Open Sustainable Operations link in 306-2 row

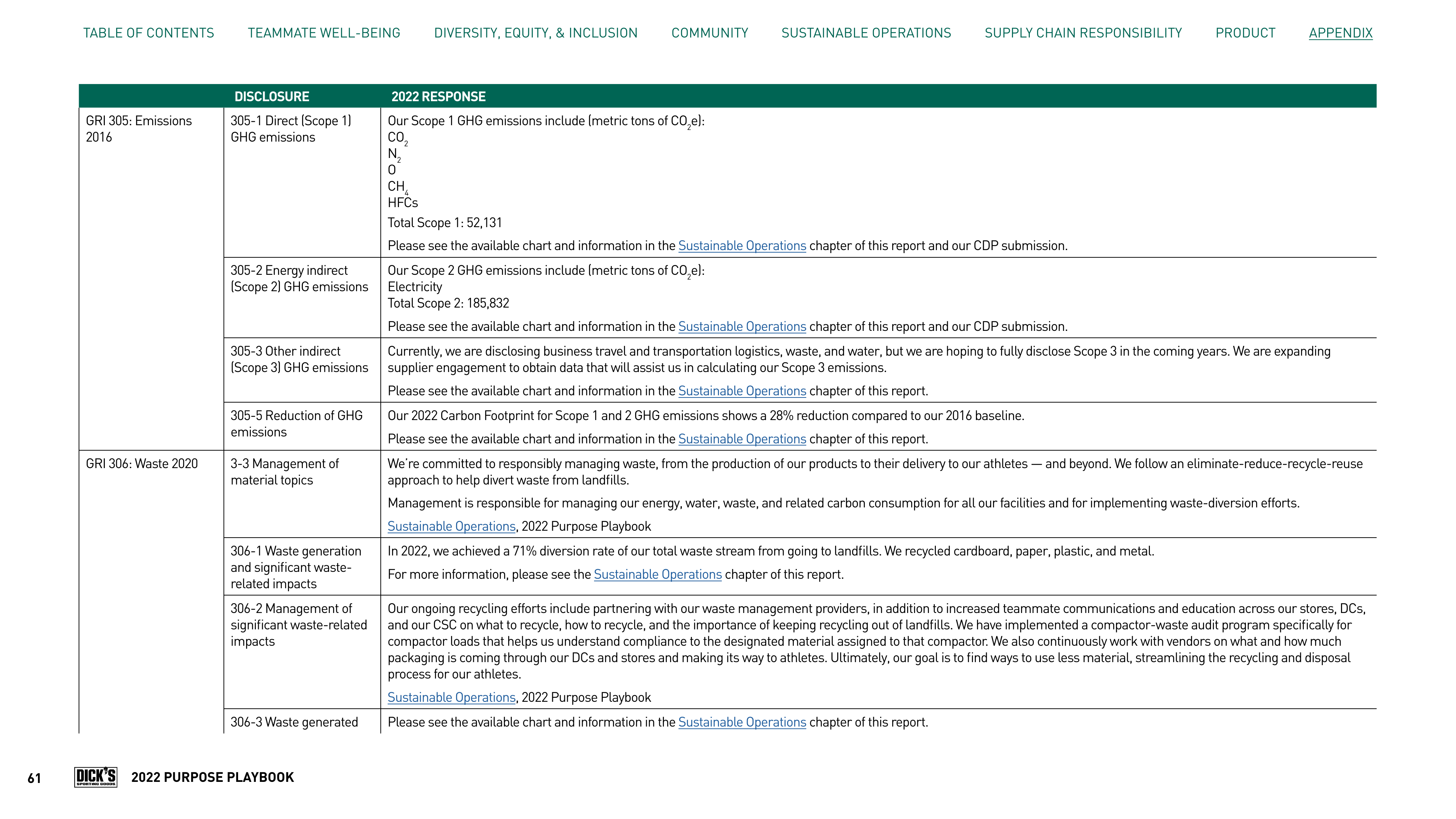pyautogui.click(x=452, y=697)
